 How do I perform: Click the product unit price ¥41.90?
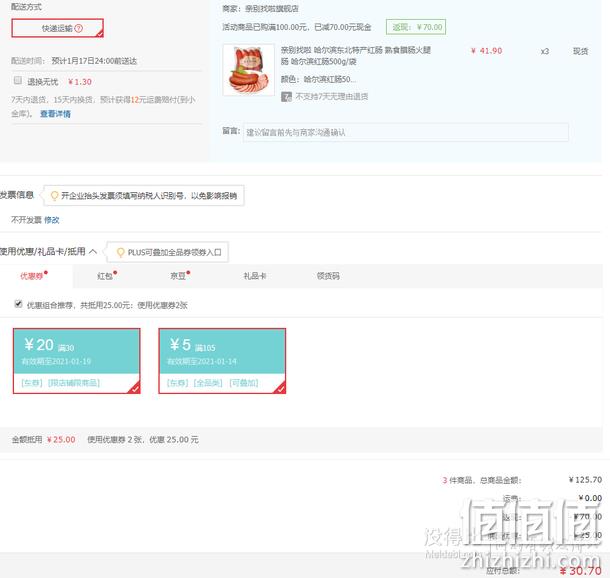487,51
